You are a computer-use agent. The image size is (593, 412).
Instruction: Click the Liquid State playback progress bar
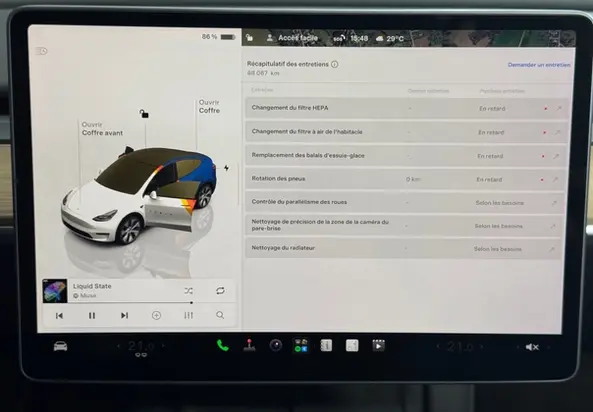tap(118, 303)
